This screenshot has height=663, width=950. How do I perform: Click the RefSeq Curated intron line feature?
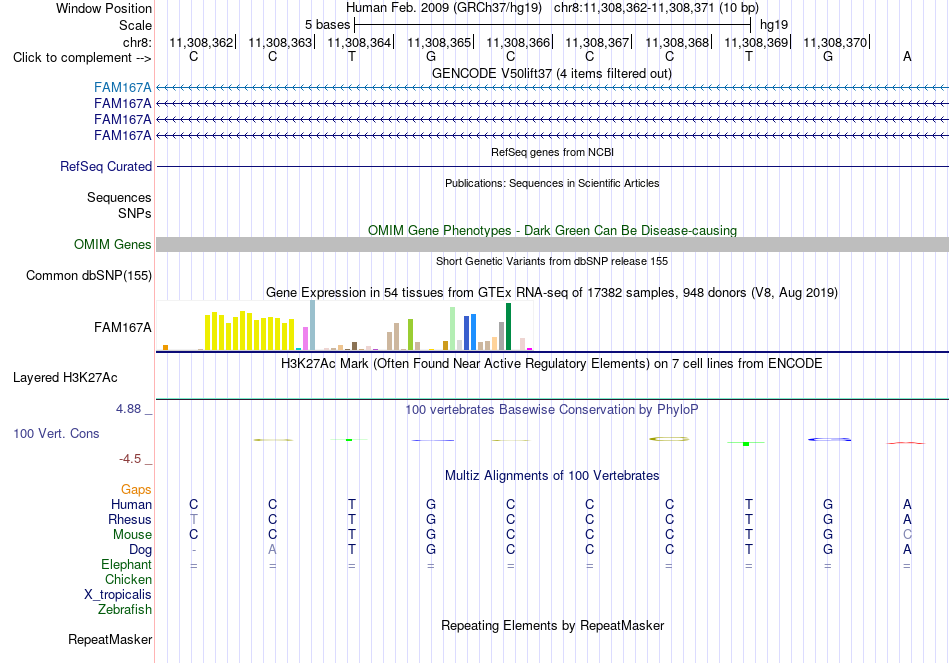(x=552, y=166)
